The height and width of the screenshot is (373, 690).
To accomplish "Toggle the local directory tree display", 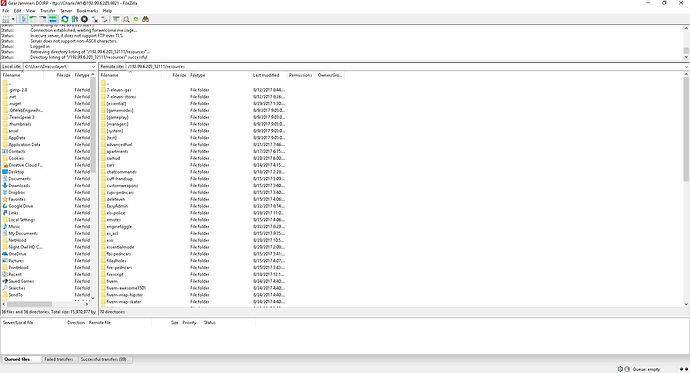I will 33,19.
